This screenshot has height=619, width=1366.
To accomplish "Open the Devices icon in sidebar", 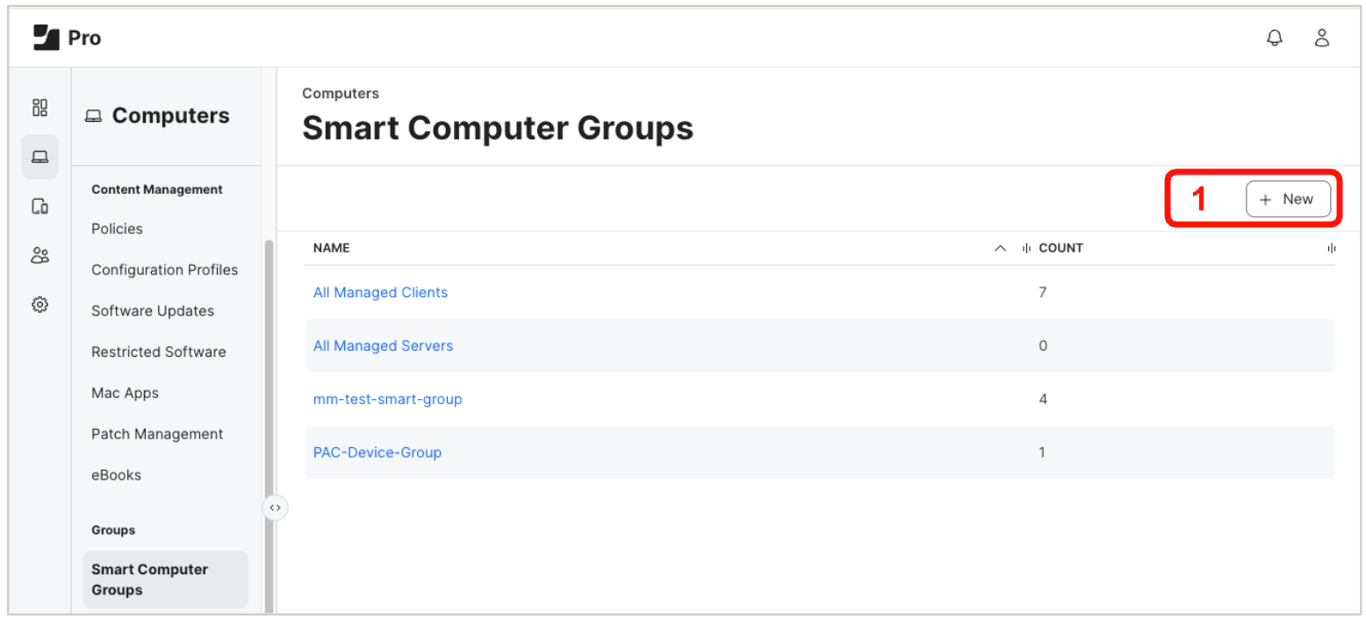I will 40,206.
